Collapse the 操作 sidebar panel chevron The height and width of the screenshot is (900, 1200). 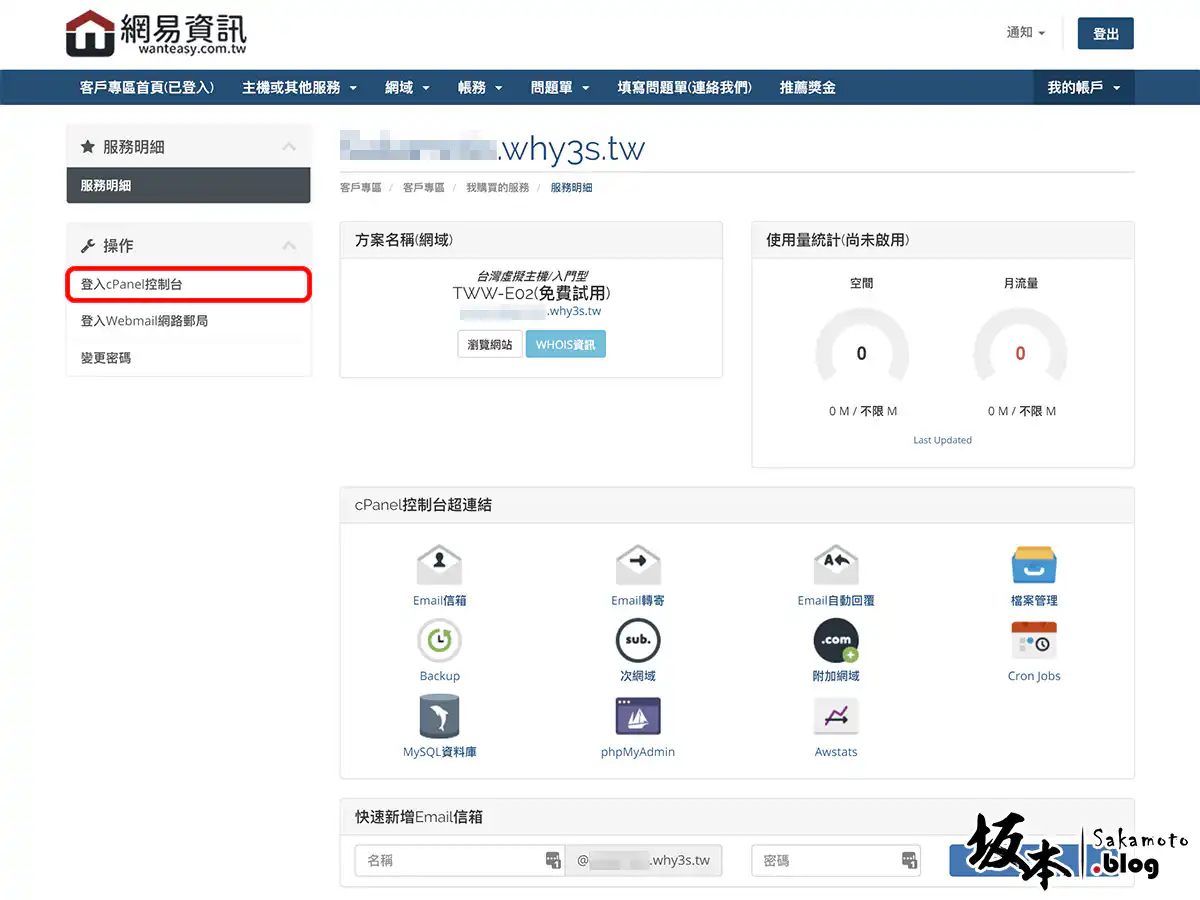coord(289,246)
